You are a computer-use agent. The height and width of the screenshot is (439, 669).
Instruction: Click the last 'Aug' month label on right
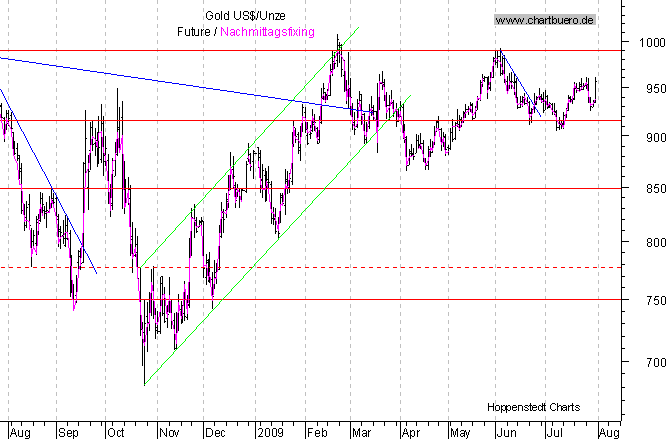click(609, 433)
